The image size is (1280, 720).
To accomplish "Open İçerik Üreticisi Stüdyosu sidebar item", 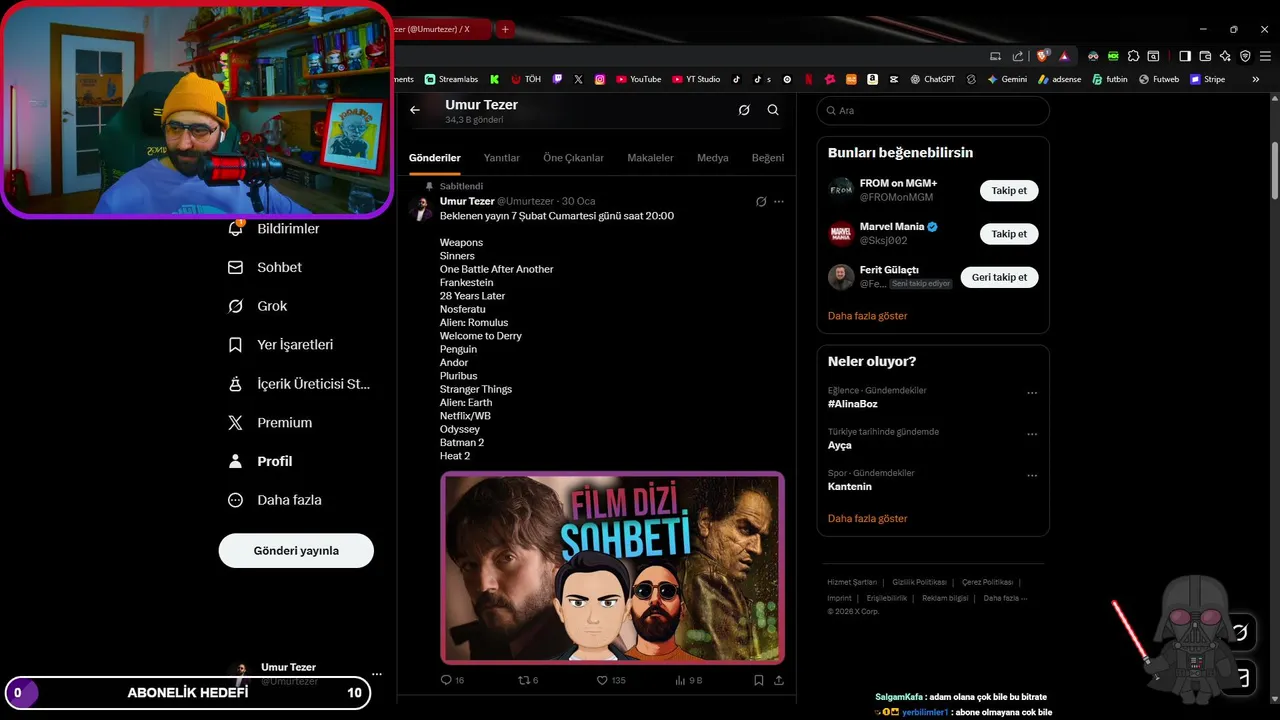I will tap(299, 384).
